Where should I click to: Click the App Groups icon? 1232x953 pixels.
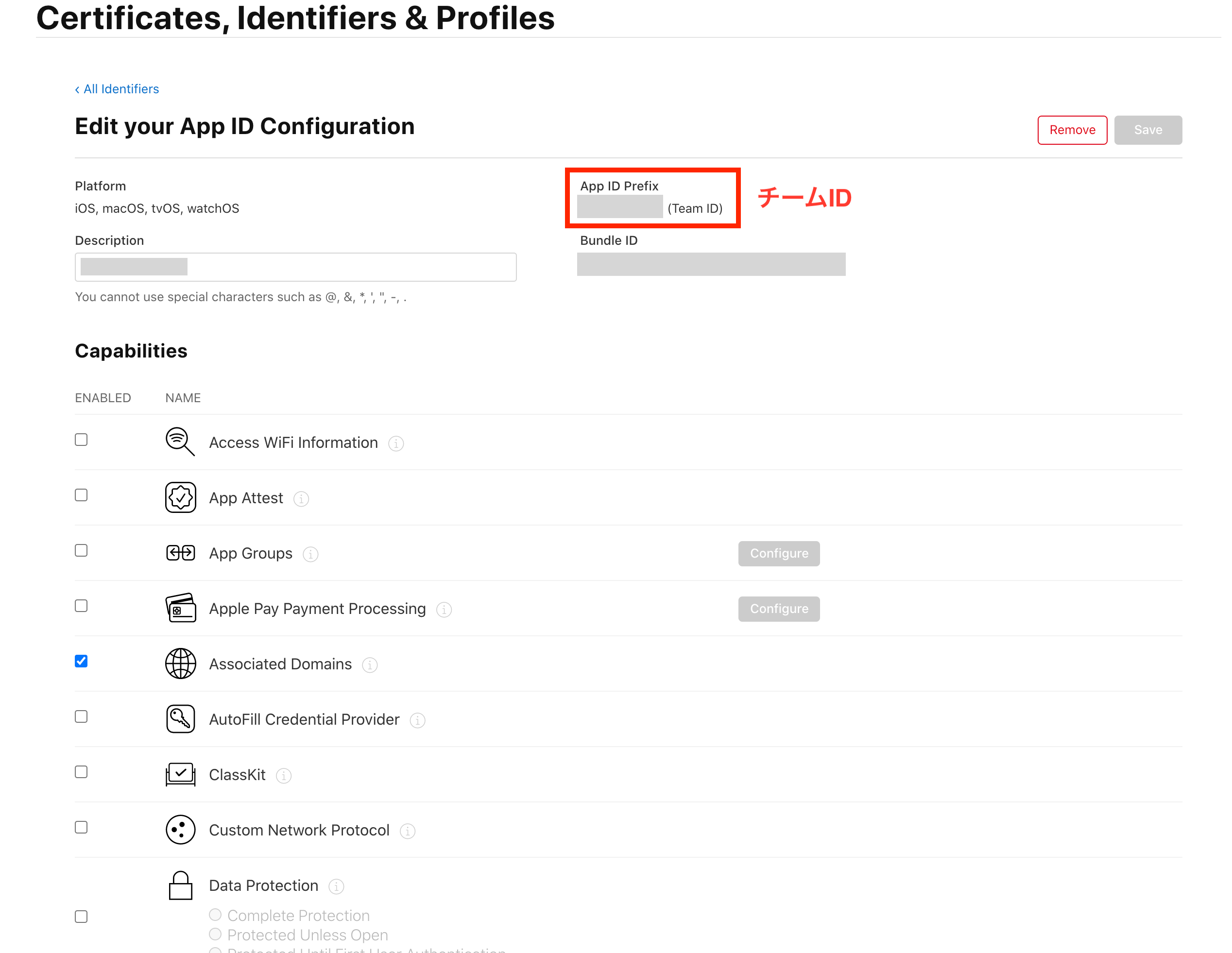click(181, 553)
